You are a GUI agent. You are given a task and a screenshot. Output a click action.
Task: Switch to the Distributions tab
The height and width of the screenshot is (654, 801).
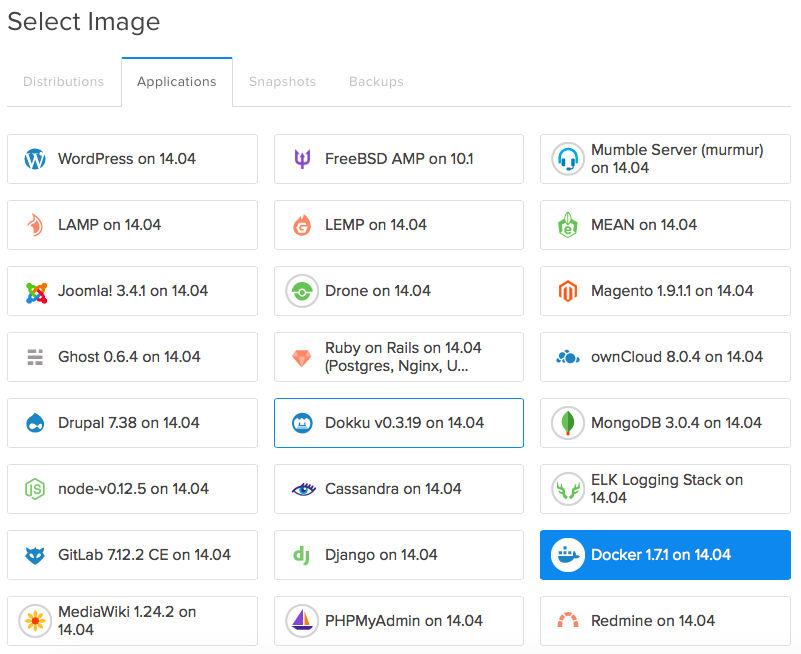click(63, 82)
